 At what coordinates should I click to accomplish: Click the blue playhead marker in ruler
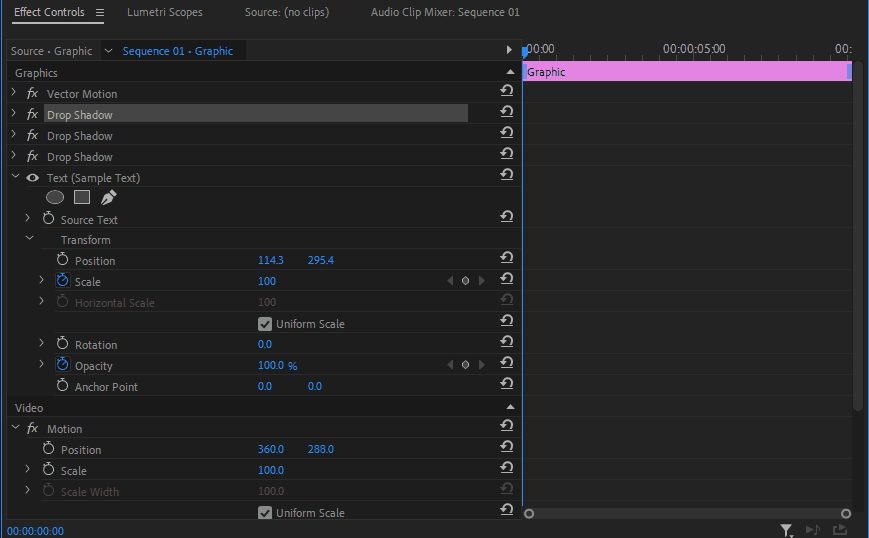tap(525, 52)
